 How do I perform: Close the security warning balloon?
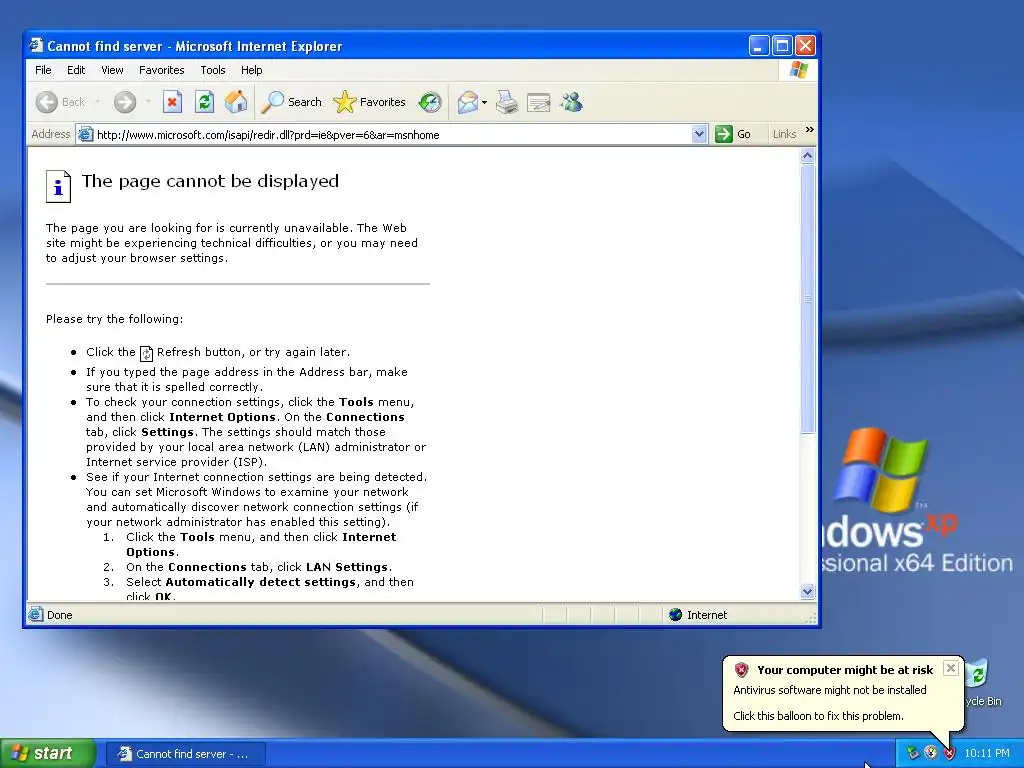(x=951, y=667)
